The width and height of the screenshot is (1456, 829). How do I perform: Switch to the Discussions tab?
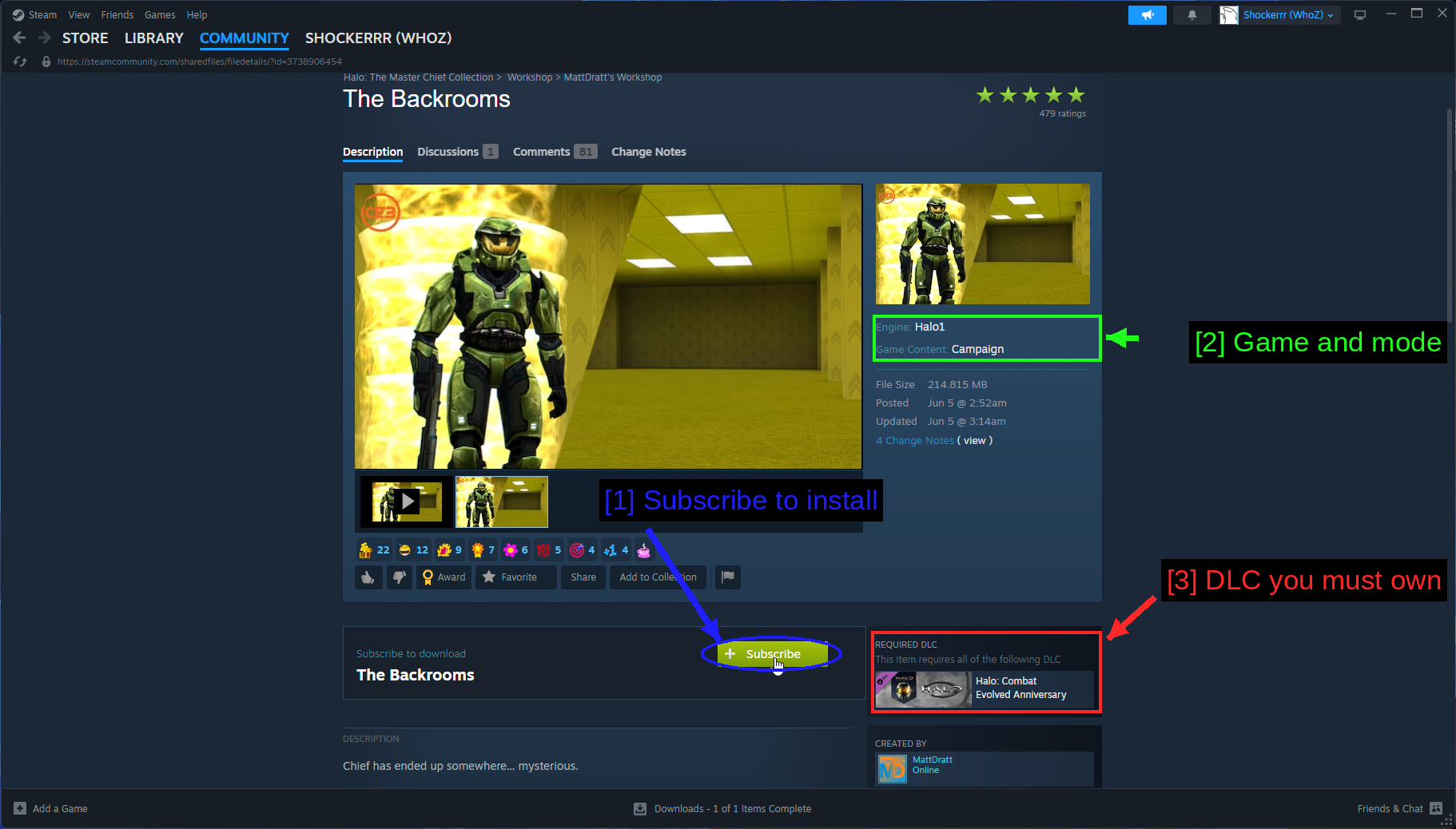pos(457,152)
